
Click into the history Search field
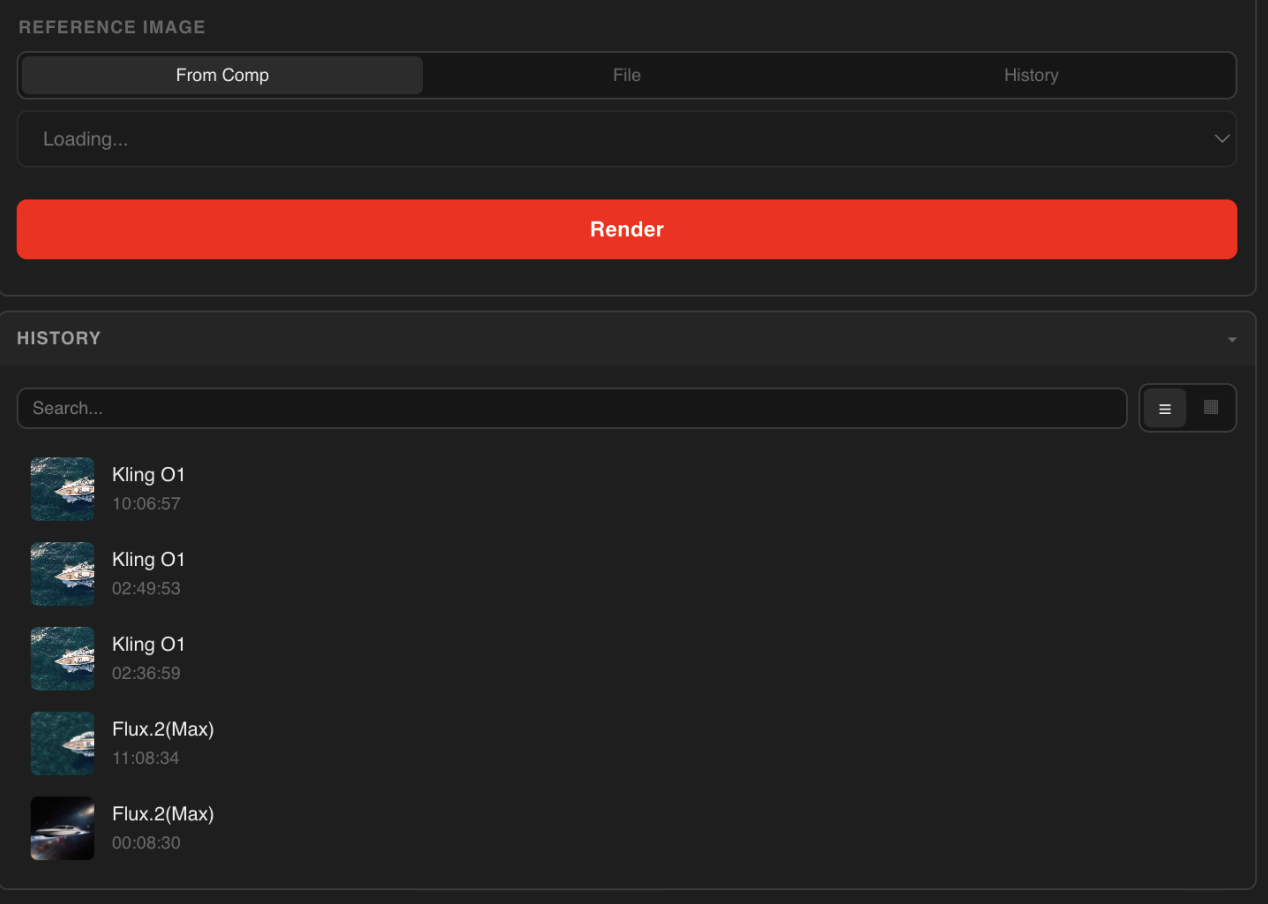tap(572, 408)
